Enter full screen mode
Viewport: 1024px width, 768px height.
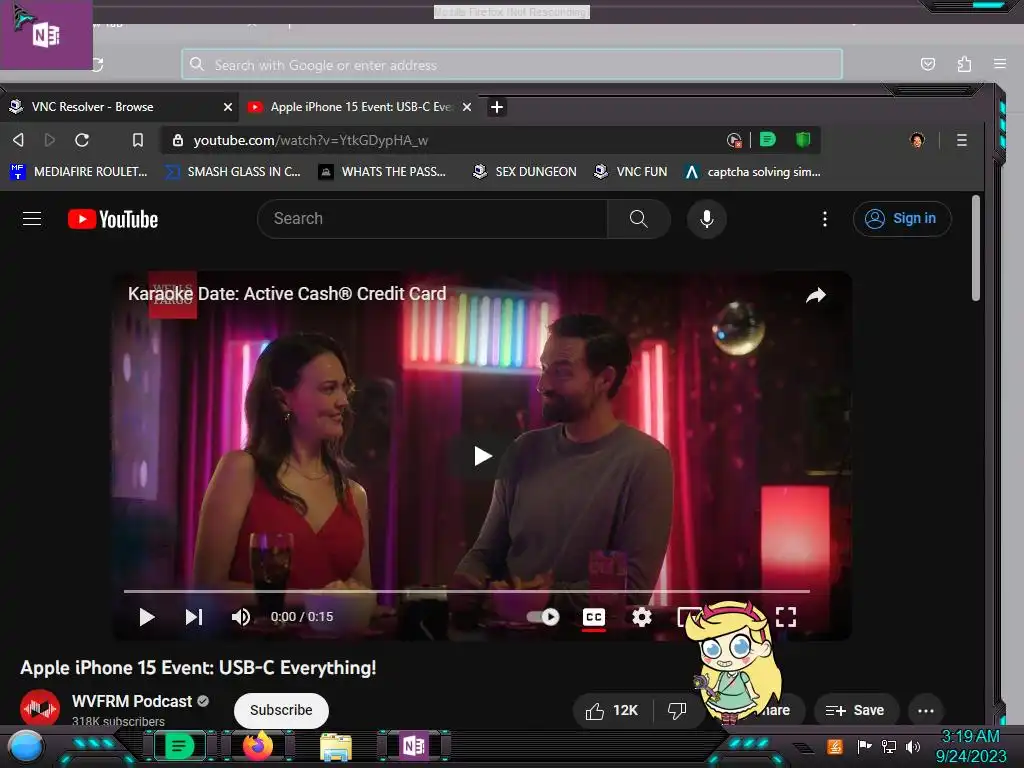pos(786,616)
